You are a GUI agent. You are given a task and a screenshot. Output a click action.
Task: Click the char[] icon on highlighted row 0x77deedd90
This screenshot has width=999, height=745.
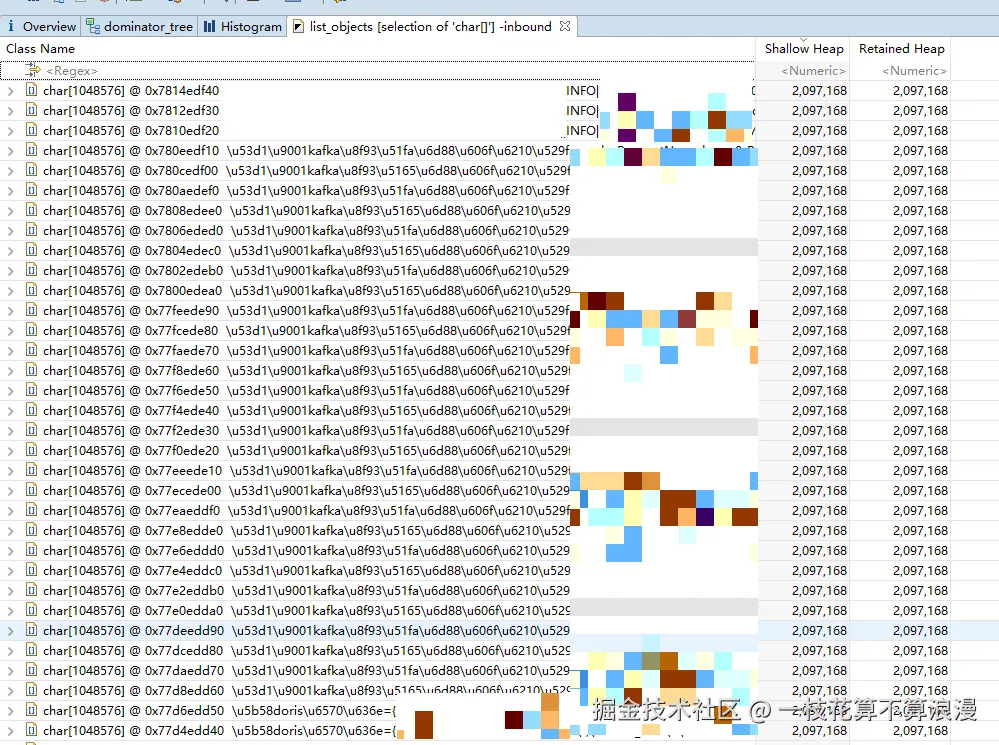(x=30, y=630)
